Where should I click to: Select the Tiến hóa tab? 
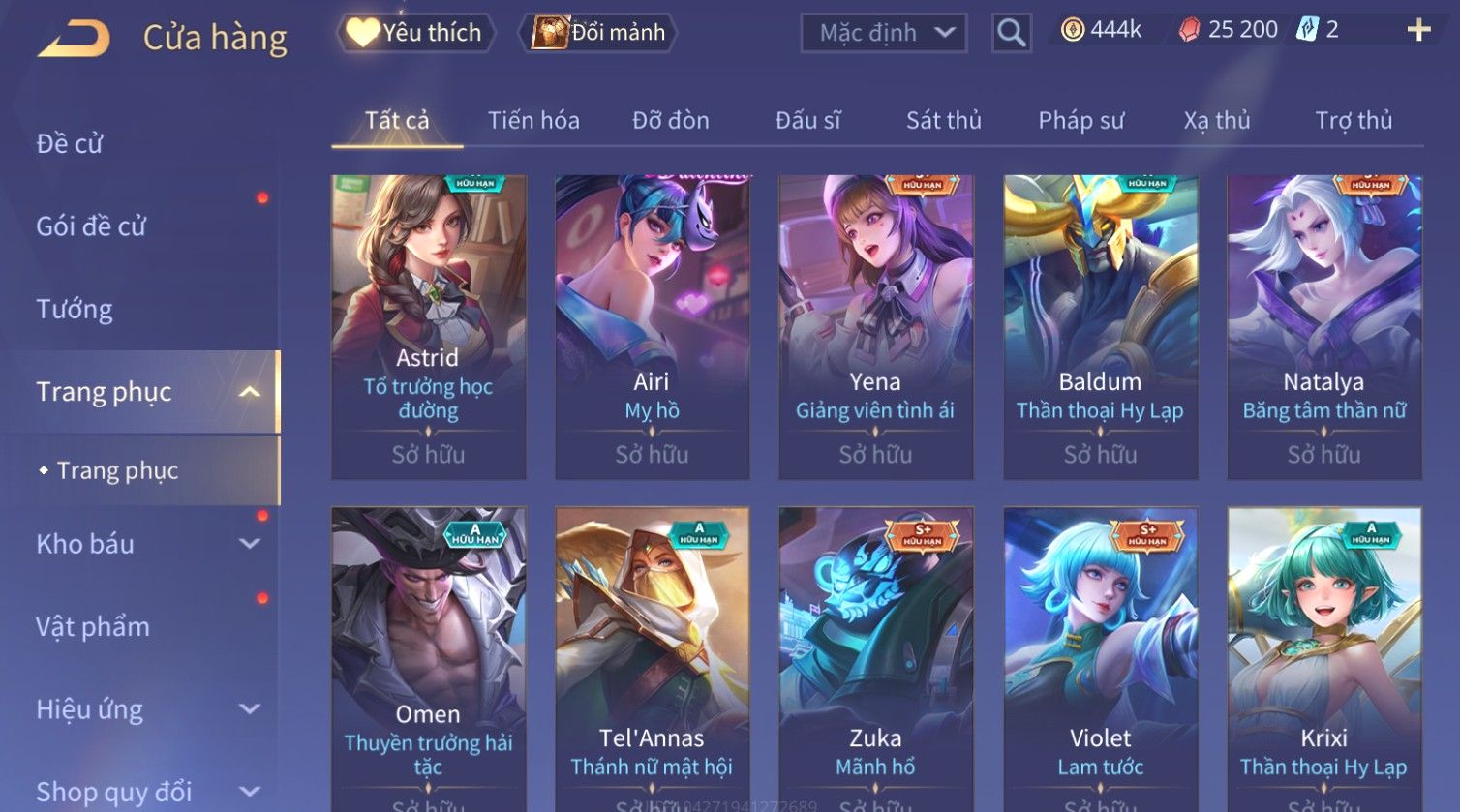(533, 120)
